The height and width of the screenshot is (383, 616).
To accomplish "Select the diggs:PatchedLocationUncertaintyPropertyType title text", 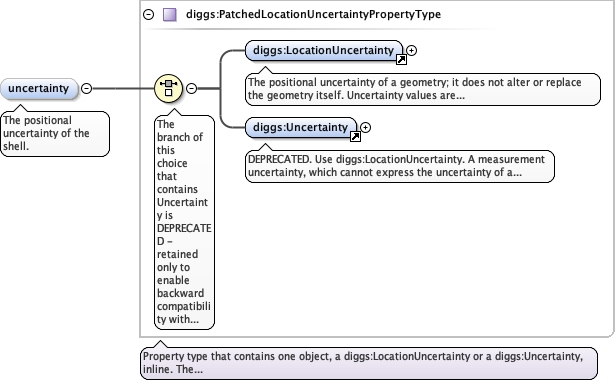I will click(x=313, y=15).
